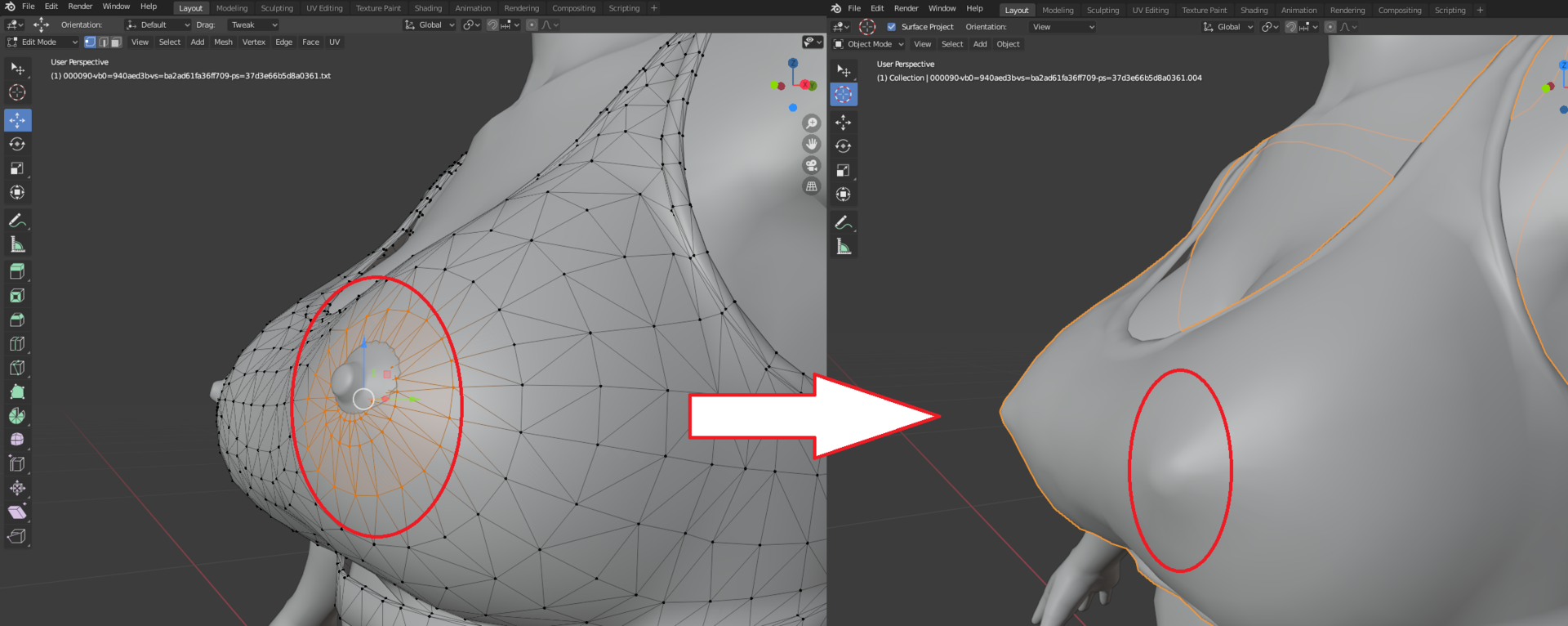
Task: Toggle snapping magnet in left window header
Action: [x=492, y=25]
